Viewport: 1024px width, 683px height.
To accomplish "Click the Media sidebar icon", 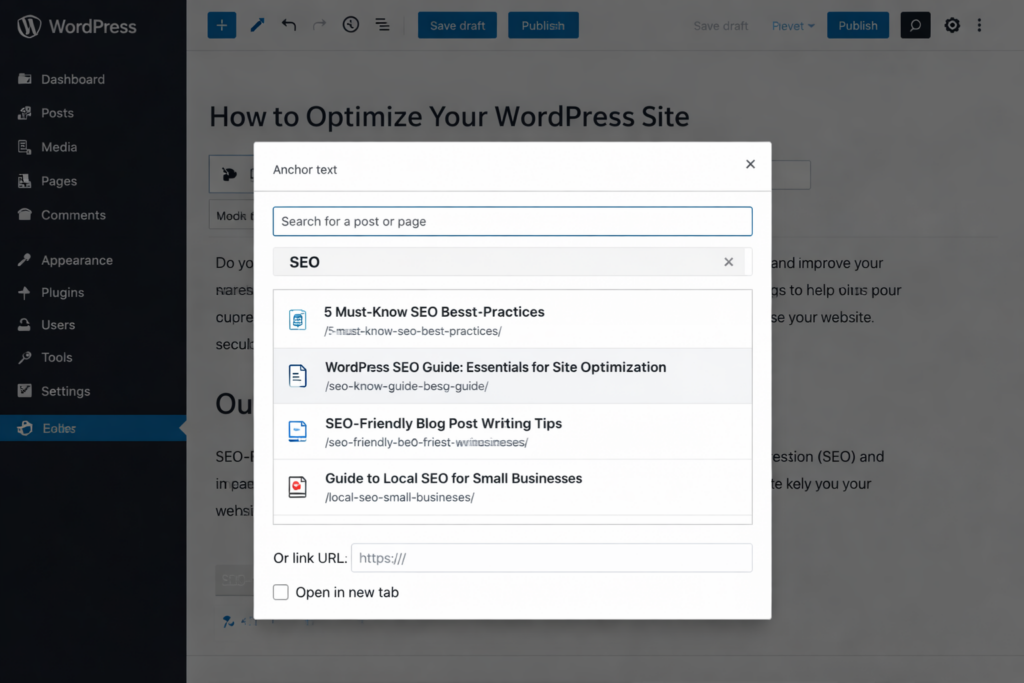I will click(x=25, y=147).
